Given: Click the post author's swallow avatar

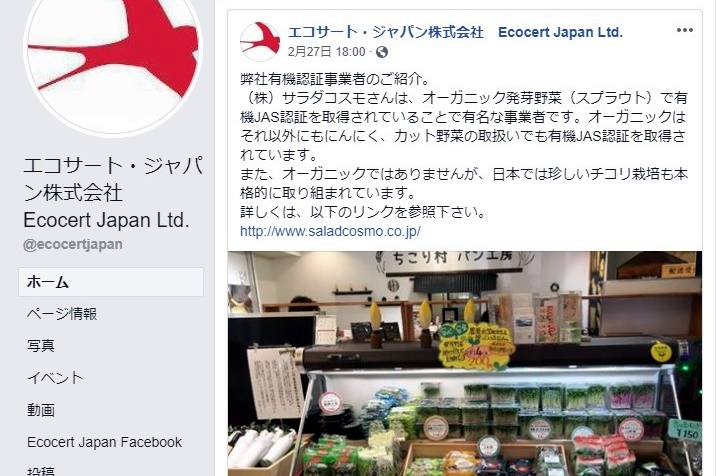Looking at the screenshot, I should coord(260,42).
